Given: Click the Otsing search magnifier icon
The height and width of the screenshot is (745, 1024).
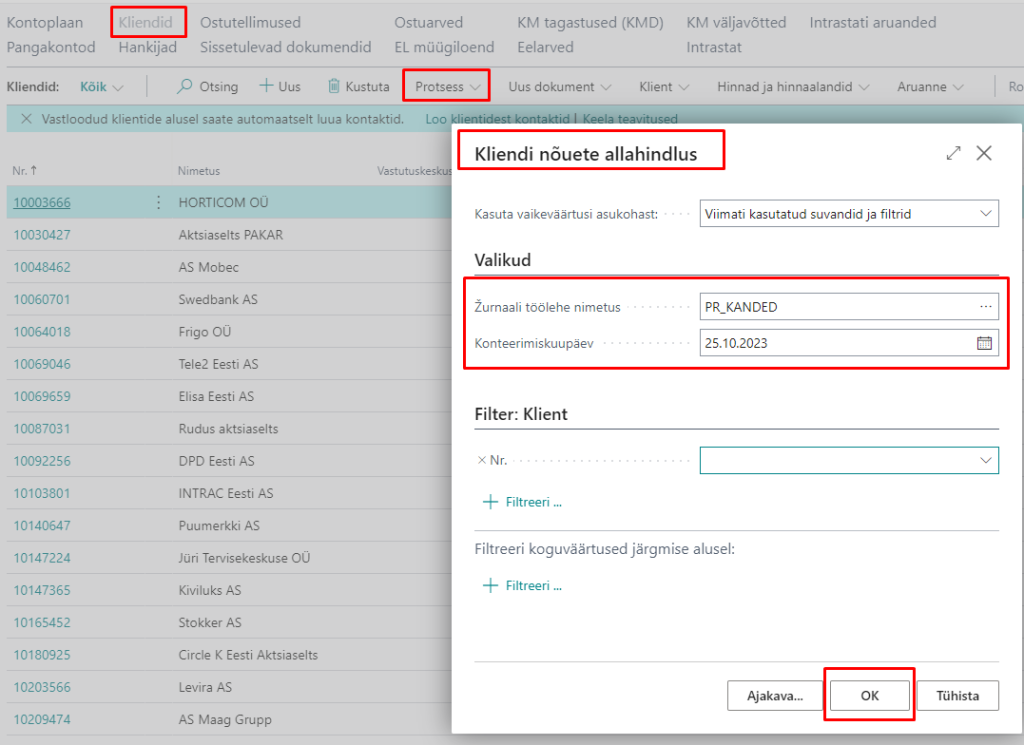Looking at the screenshot, I should (x=185, y=87).
